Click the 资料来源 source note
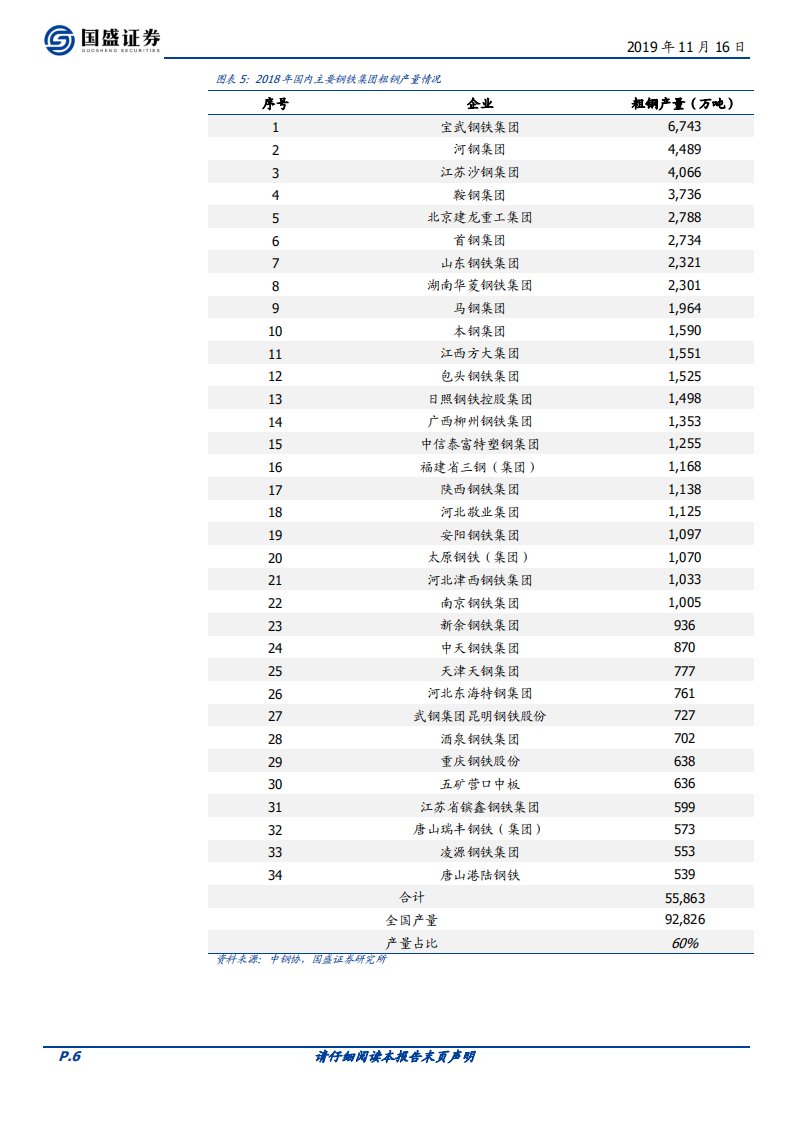 point(301,960)
